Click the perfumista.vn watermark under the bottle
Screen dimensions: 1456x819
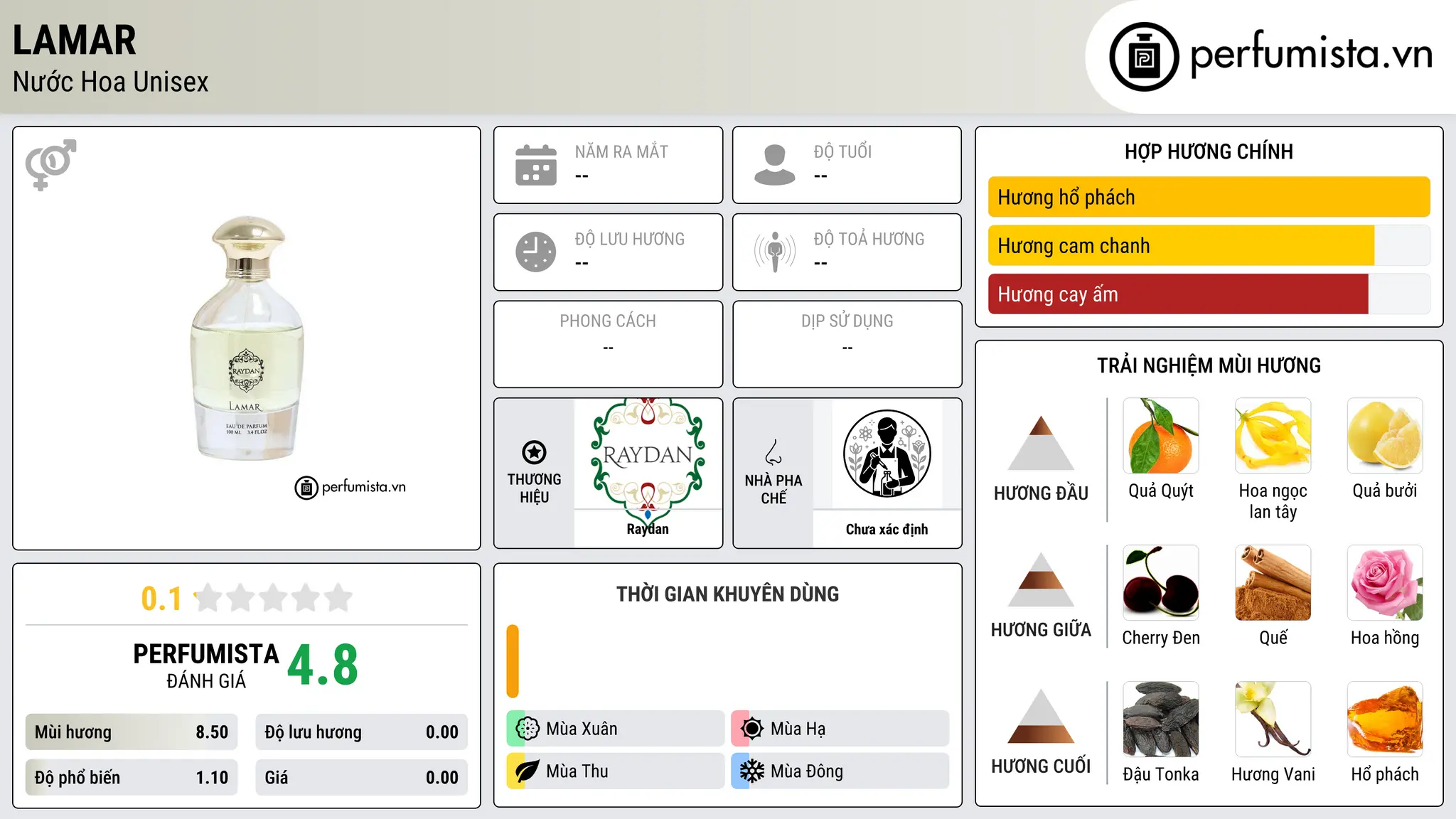(x=350, y=488)
